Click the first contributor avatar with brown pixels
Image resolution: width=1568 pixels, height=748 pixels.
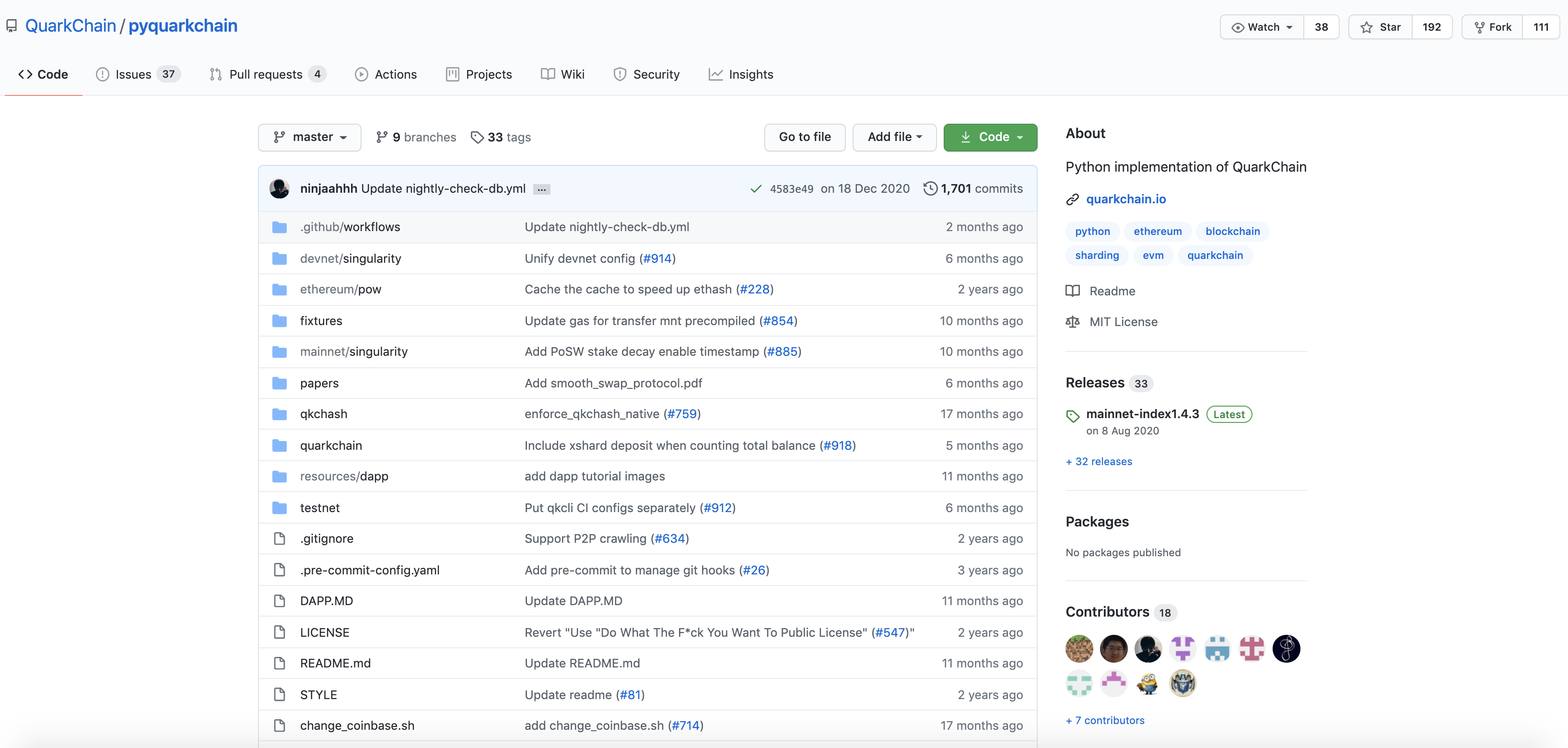pos(1079,649)
